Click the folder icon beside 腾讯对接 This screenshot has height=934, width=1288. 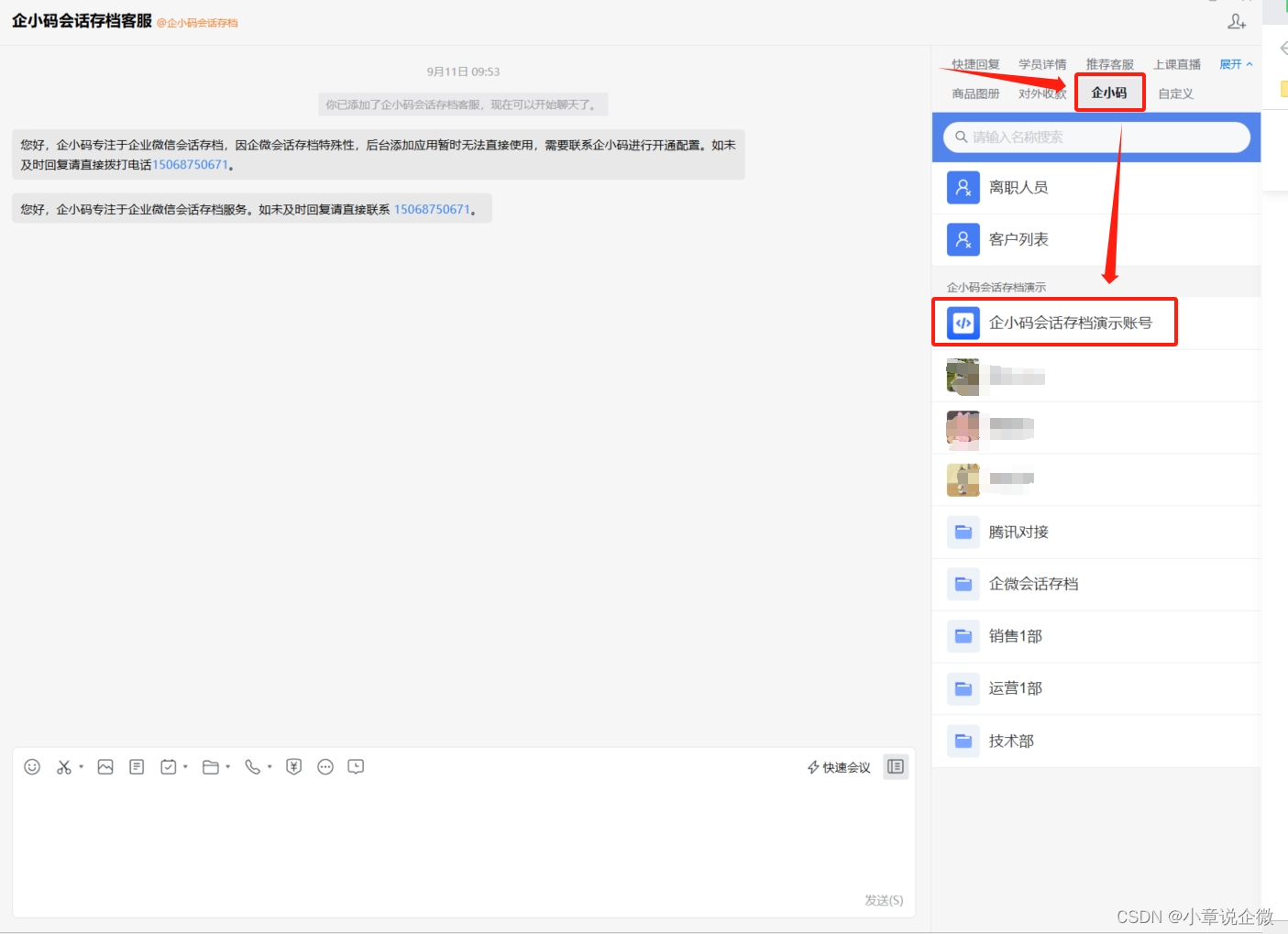click(x=963, y=533)
